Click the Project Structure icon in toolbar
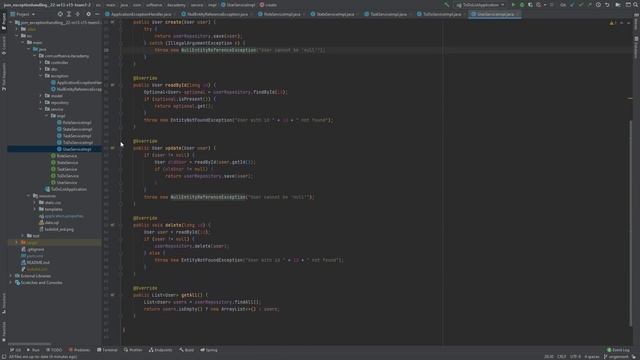 [x=628, y=5]
